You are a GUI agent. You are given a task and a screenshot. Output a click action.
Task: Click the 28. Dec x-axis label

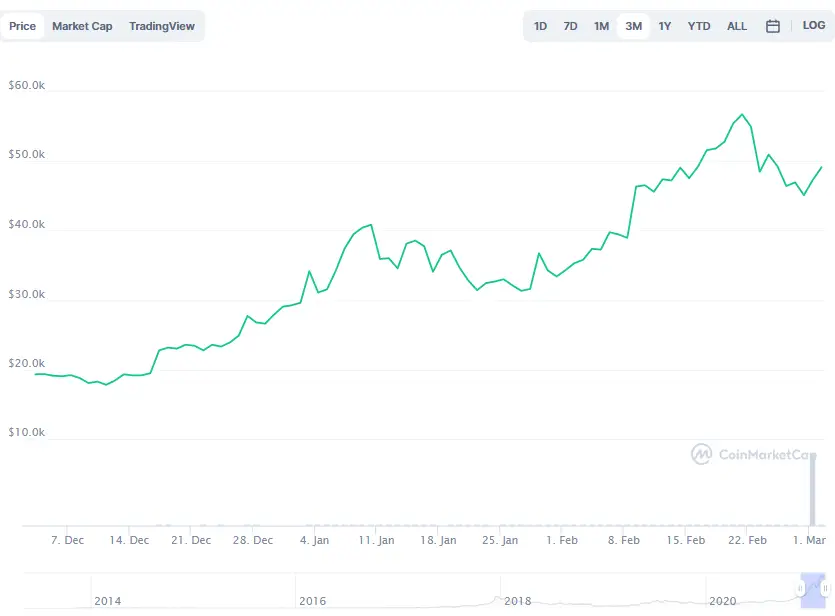point(252,540)
